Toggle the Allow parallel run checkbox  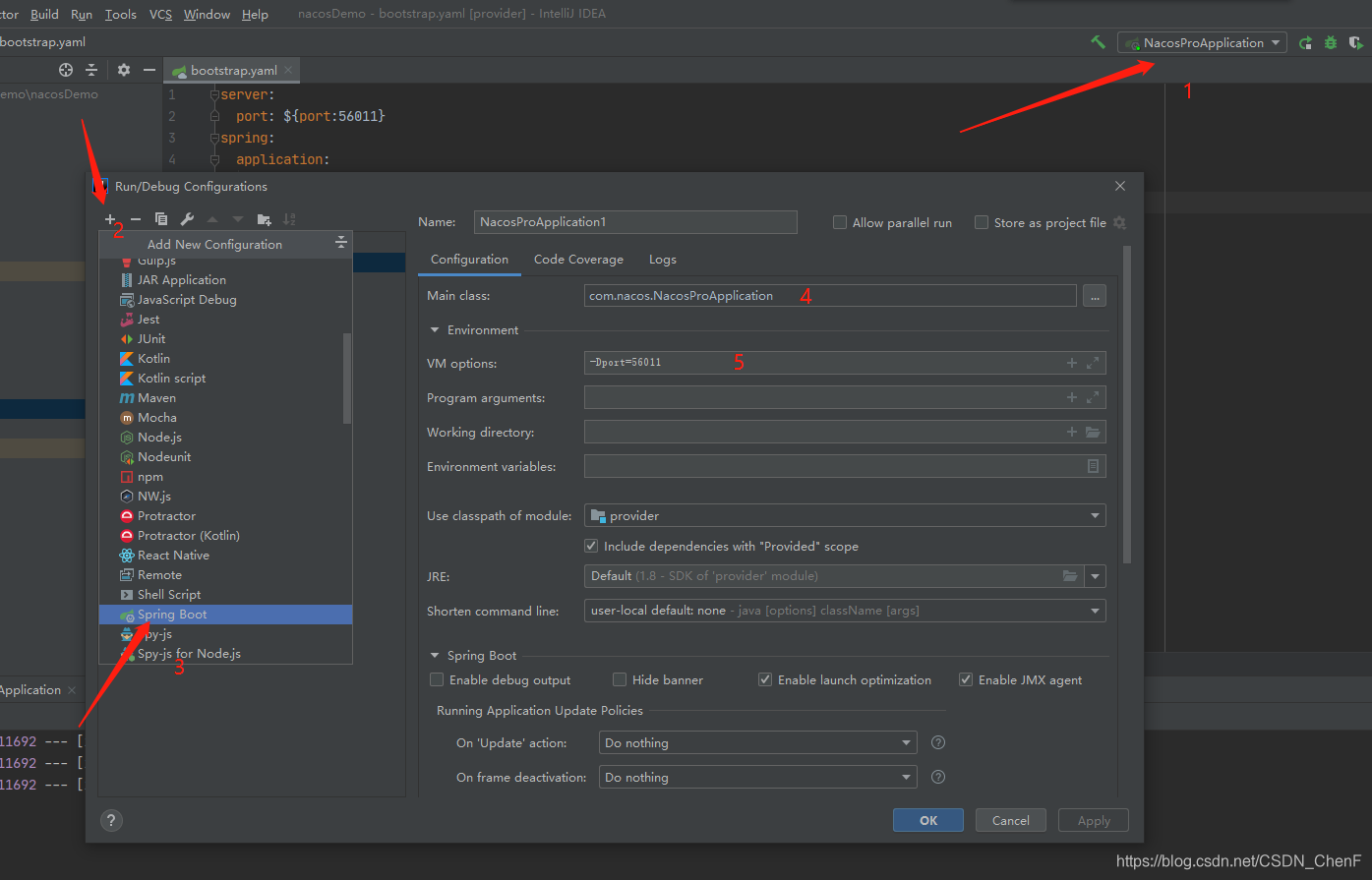840,222
